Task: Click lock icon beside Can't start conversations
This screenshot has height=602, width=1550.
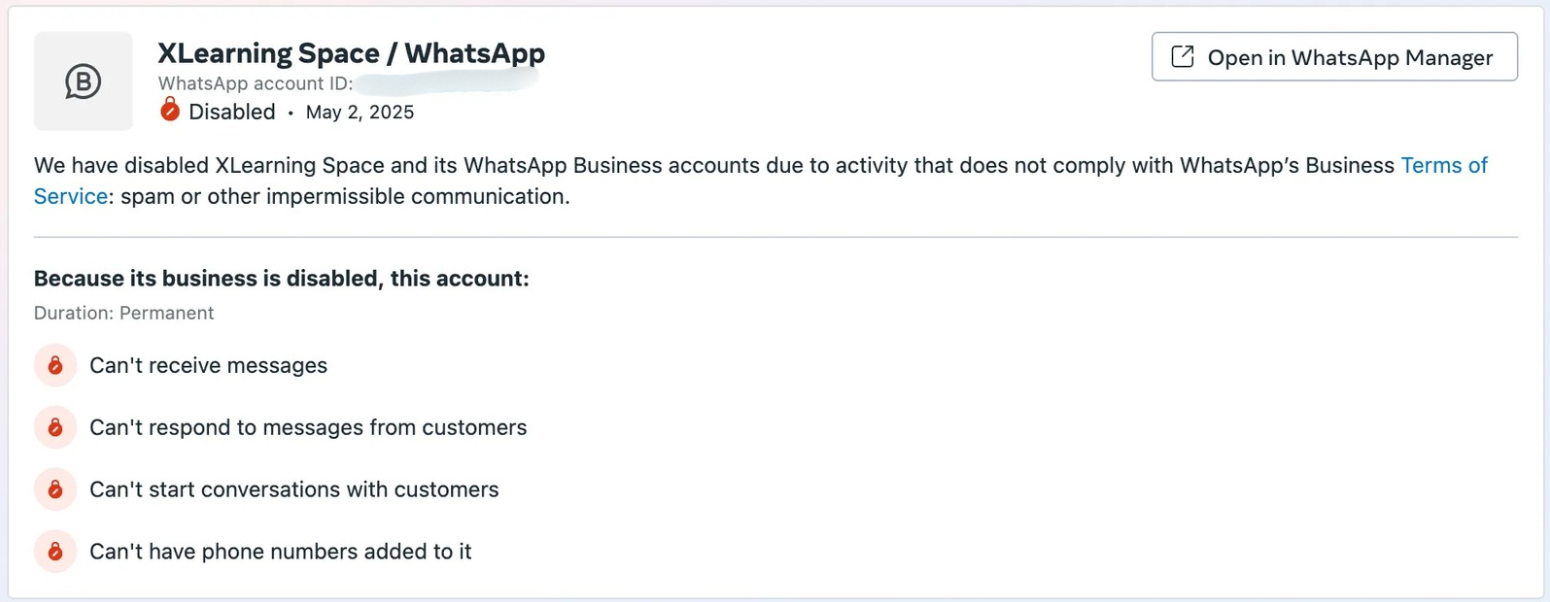Action: pyautogui.click(x=55, y=490)
